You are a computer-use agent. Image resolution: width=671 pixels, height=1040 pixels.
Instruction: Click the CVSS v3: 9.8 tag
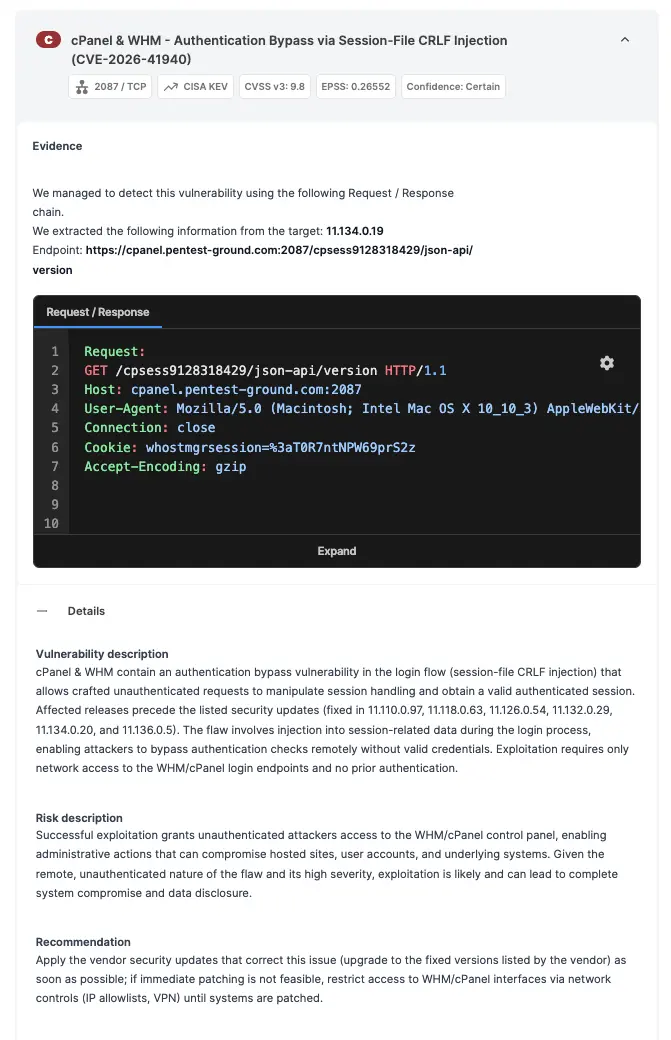tap(274, 87)
